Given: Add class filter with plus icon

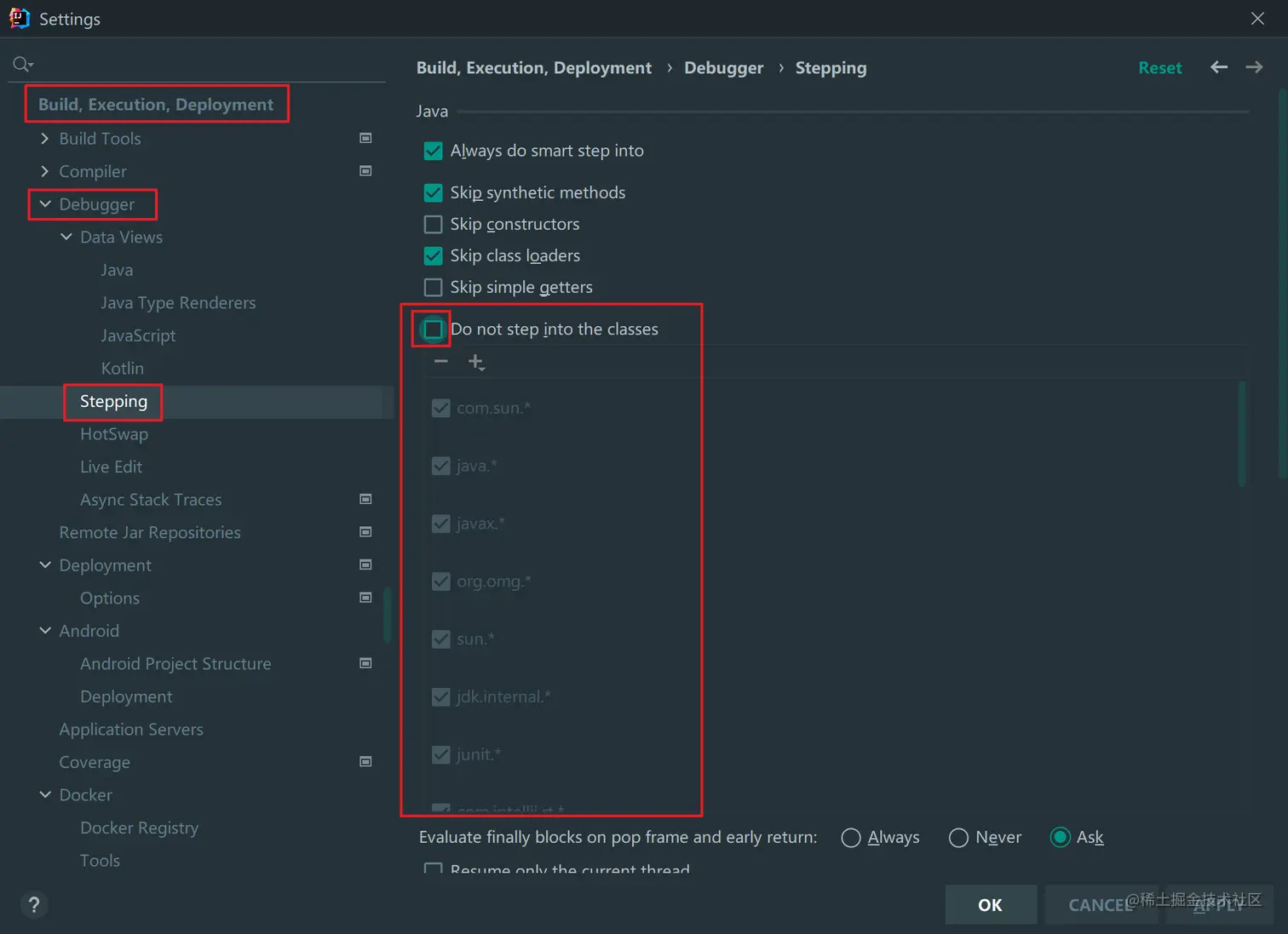Looking at the screenshot, I should pyautogui.click(x=476, y=363).
